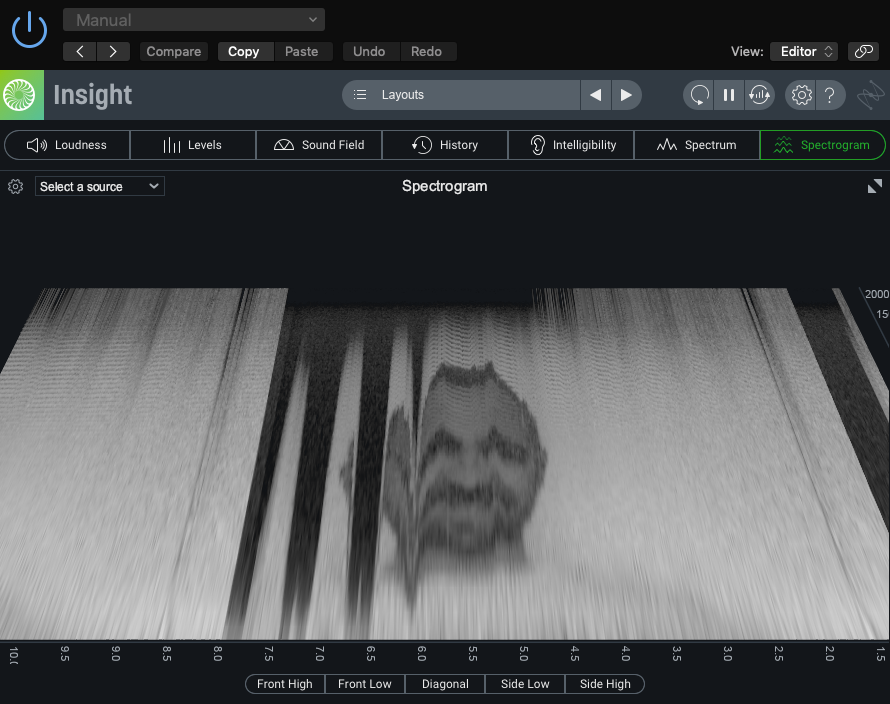Screen dimensions: 890x704
Task: Toggle the plugin power bypass button
Action: (29, 29)
